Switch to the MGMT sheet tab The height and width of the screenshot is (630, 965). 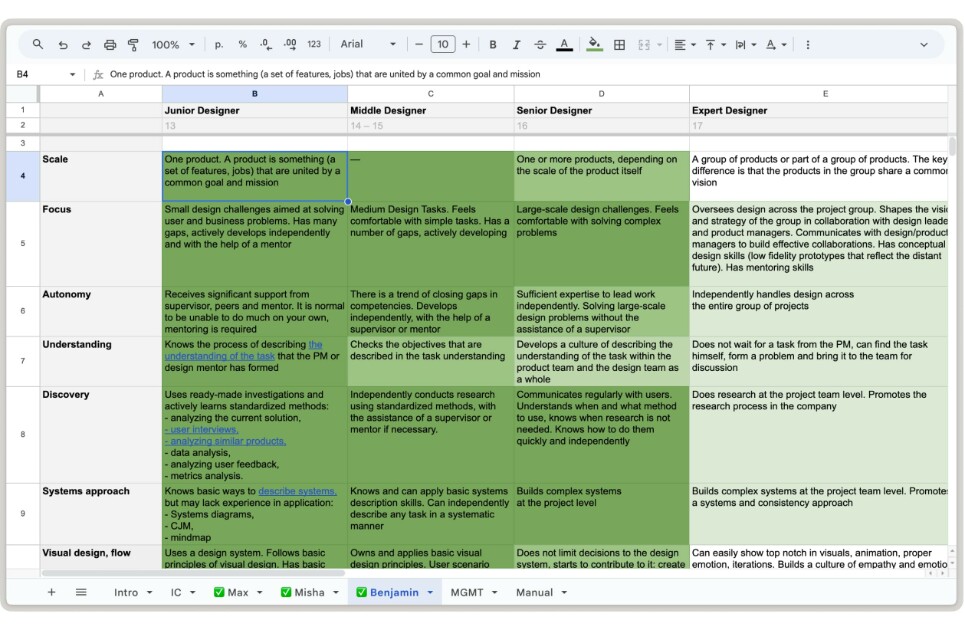(x=466, y=592)
